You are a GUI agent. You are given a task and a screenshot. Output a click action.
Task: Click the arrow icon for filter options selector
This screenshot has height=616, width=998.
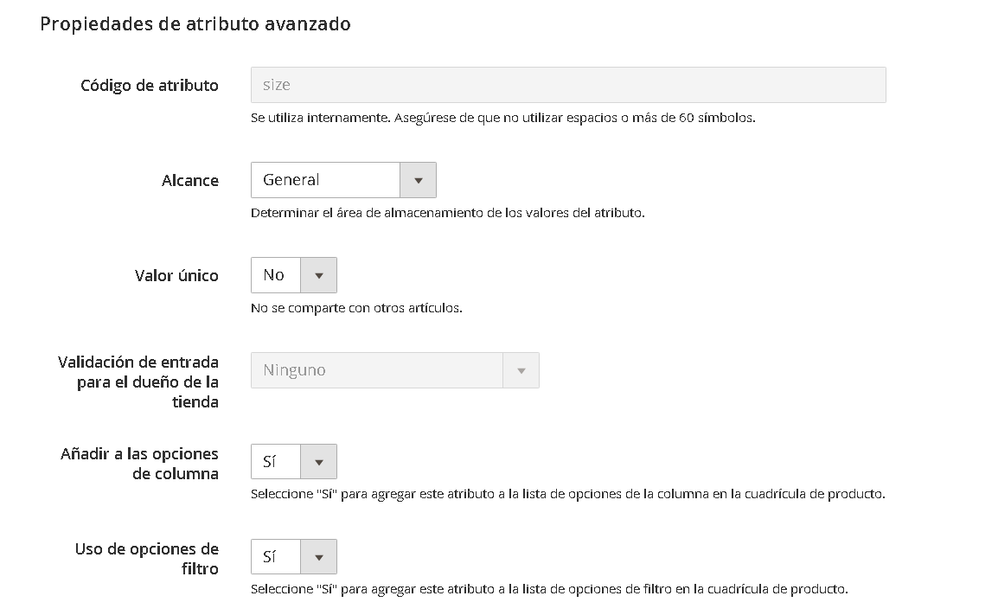[x=319, y=557]
